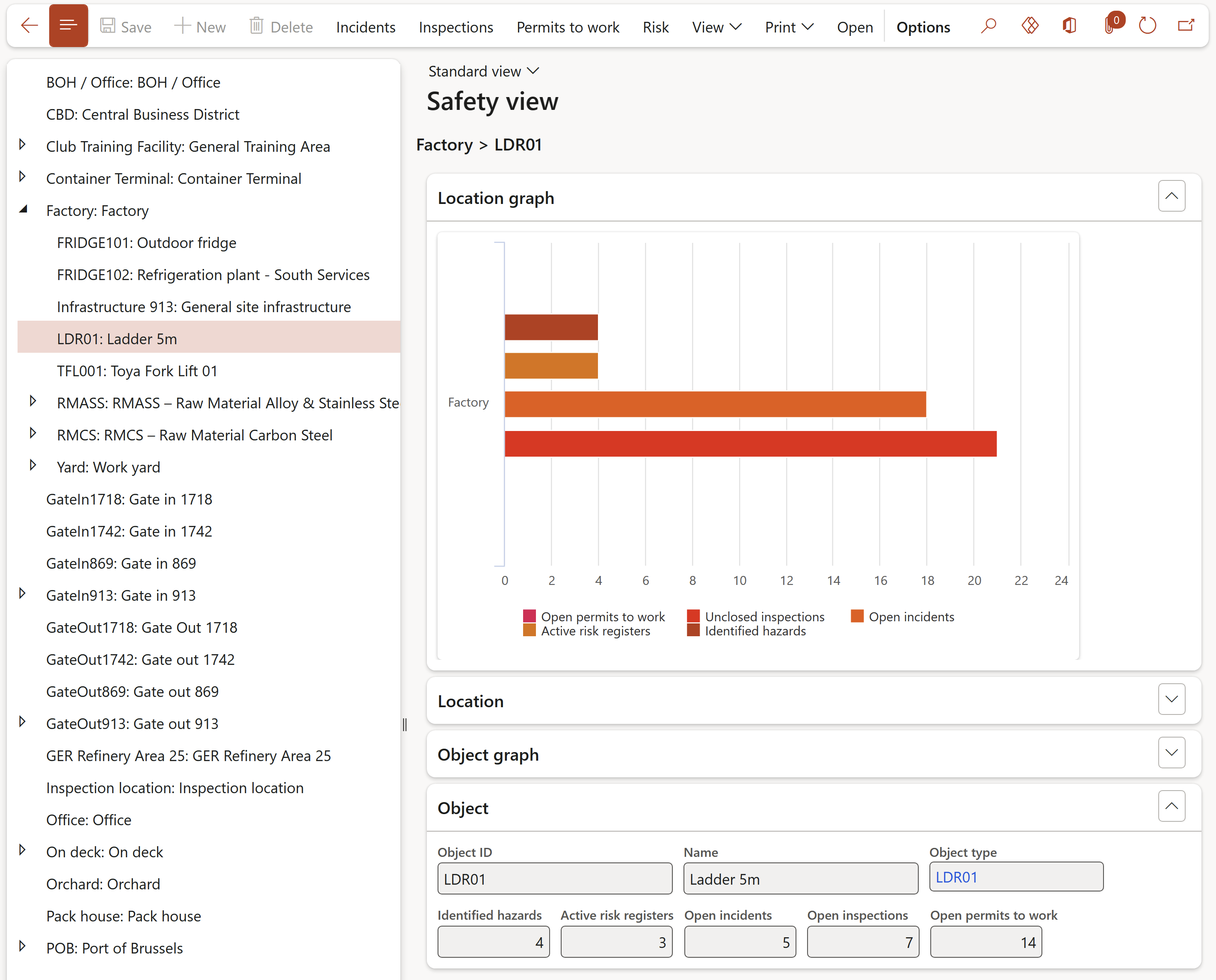Open Permits to work menu
The height and width of the screenshot is (980, 1216).
tap(568, 27)
